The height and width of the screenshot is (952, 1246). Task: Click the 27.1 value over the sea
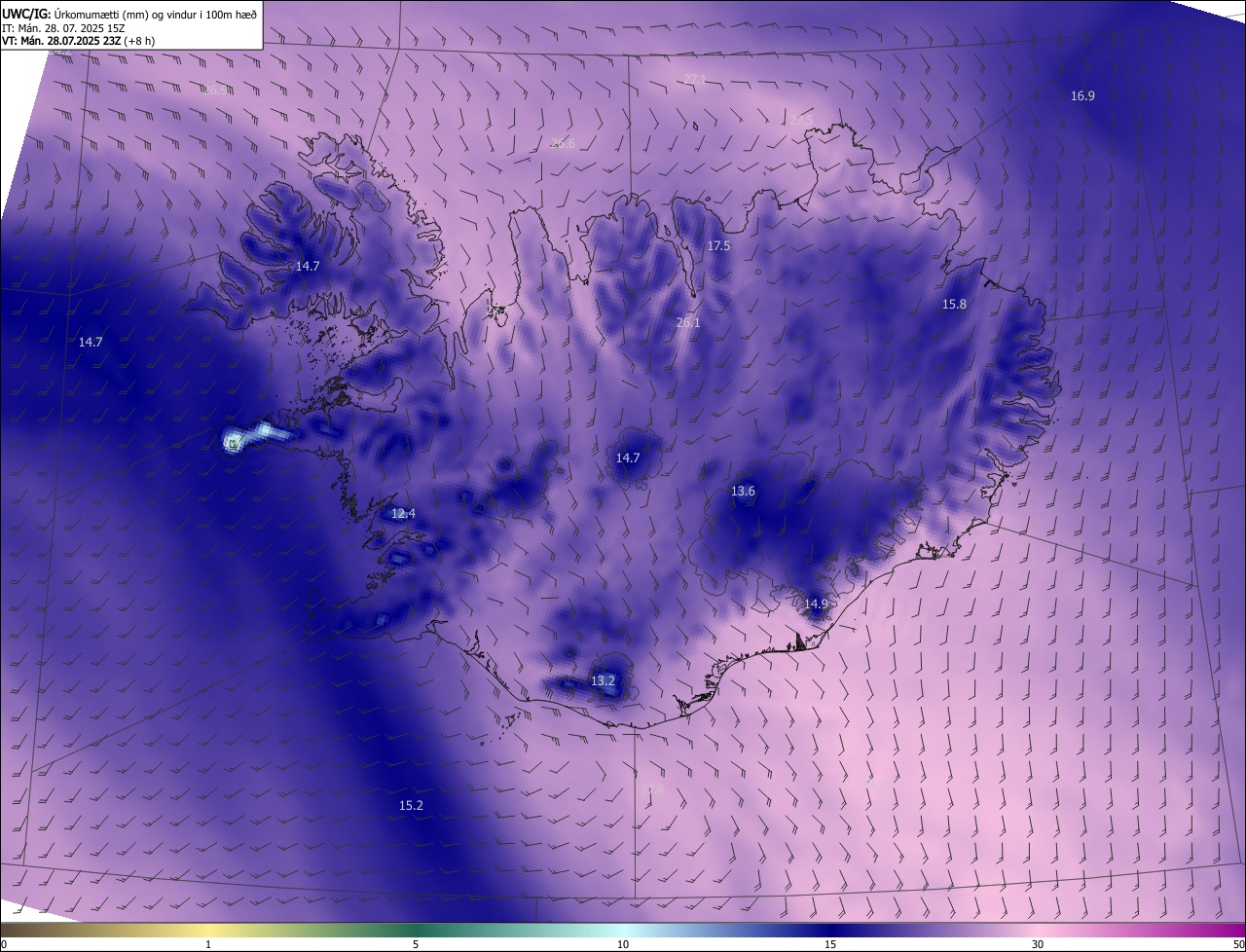pos(695,79)
